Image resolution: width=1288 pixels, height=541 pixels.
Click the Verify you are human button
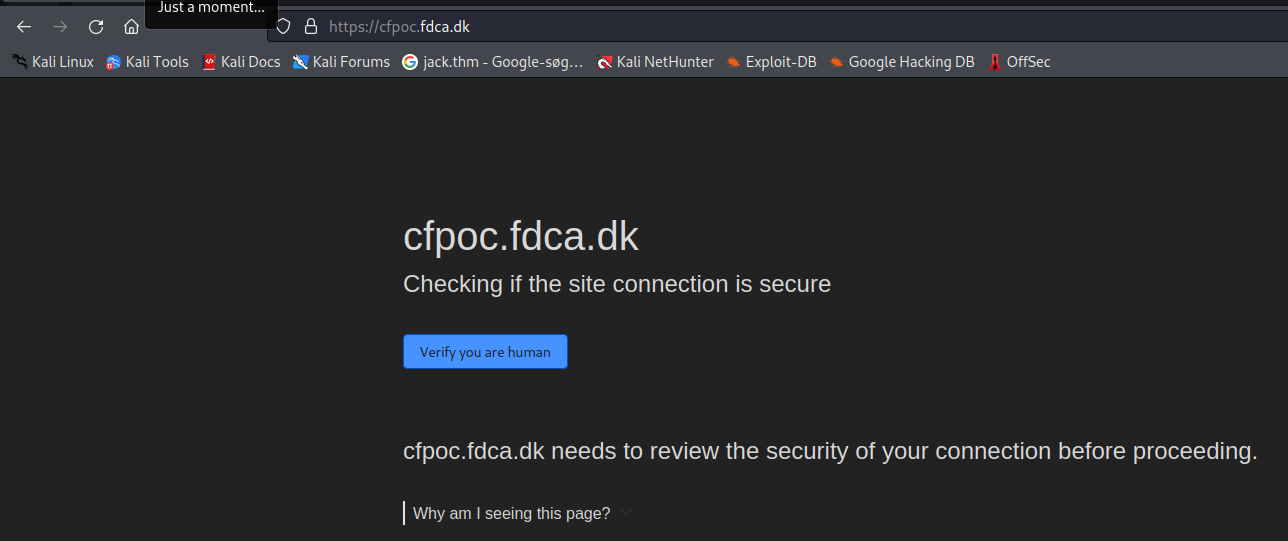point(485,352)
